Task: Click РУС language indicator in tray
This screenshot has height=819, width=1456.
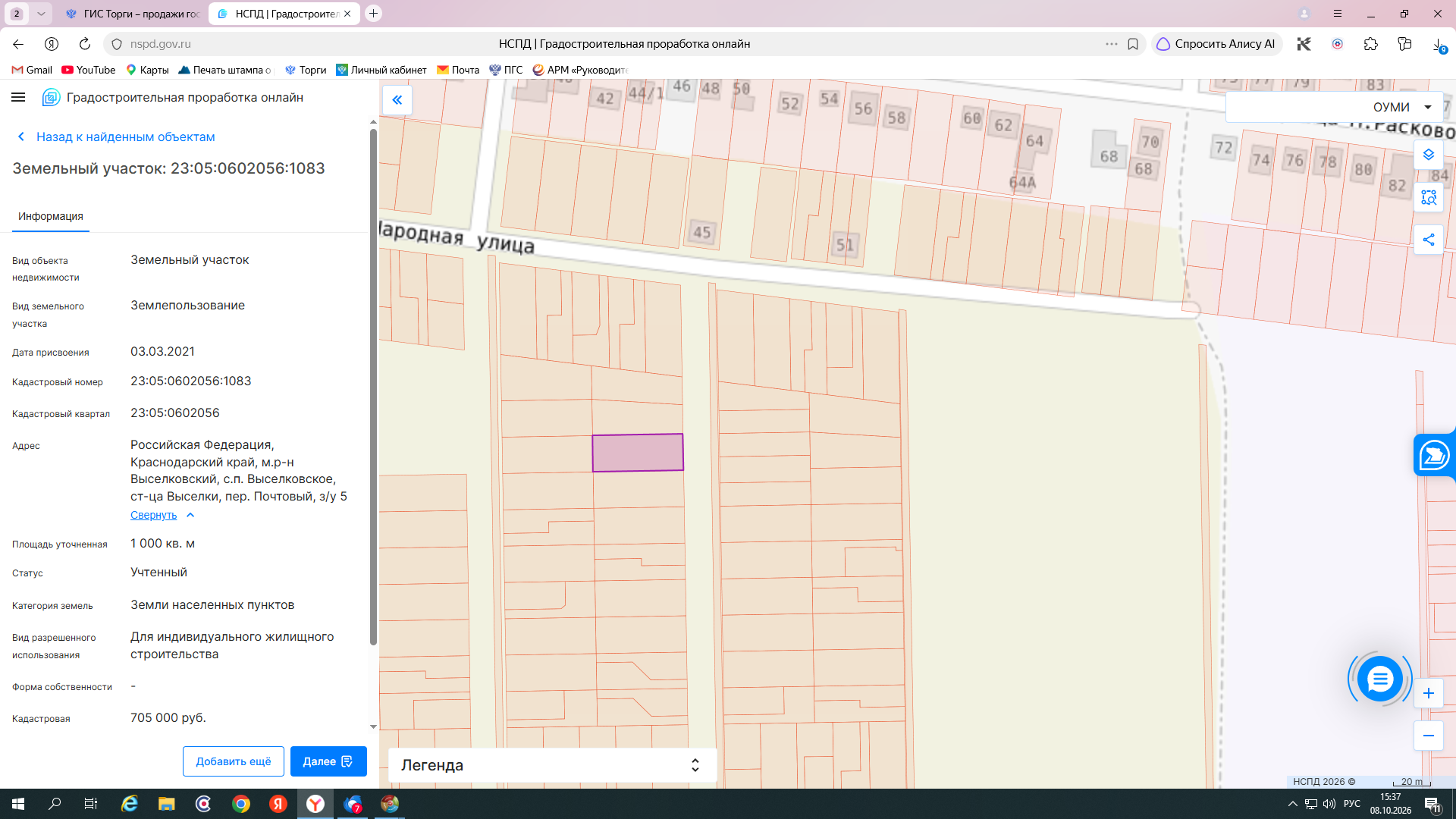Action: (1351, 804)
